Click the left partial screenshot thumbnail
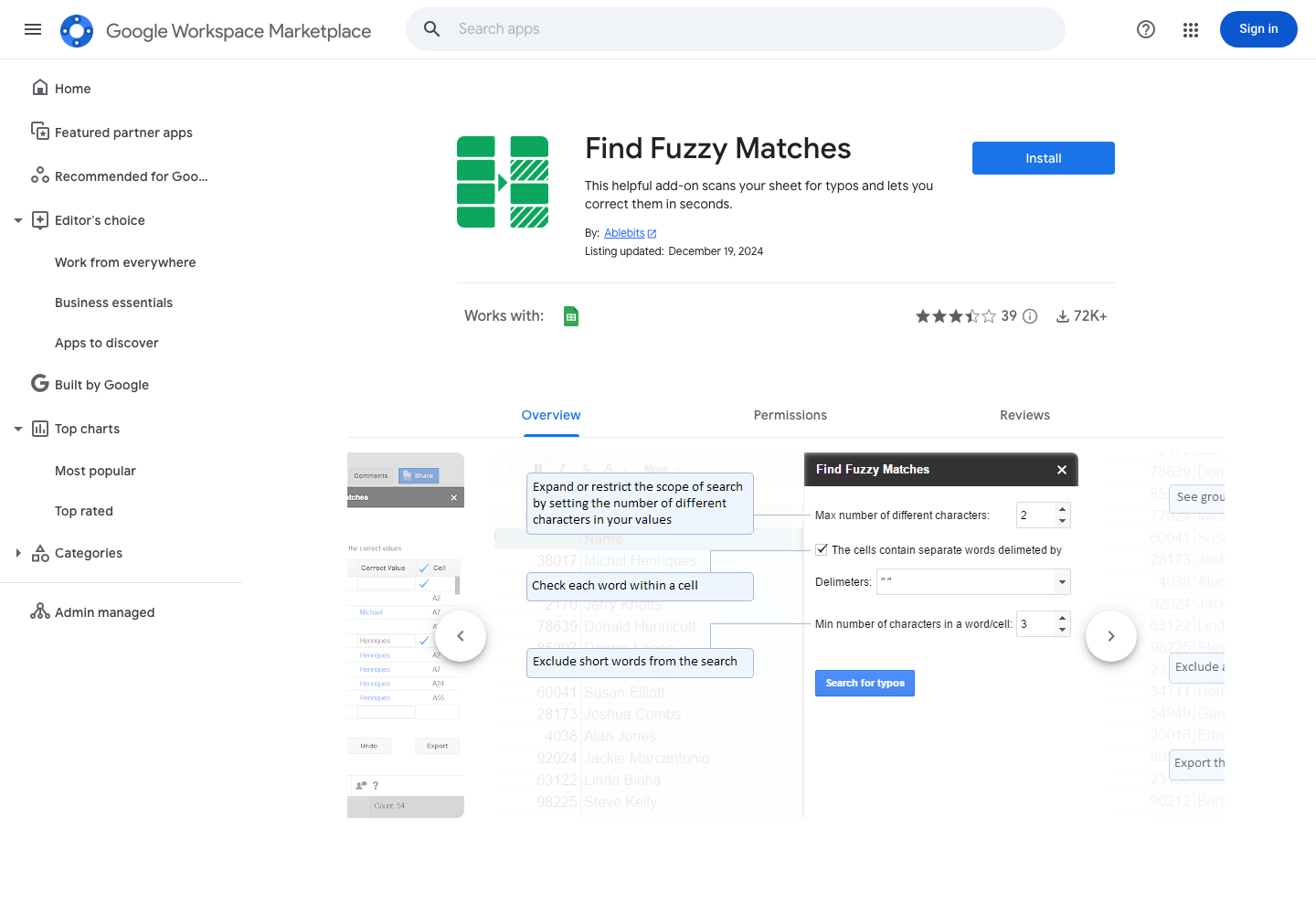Image resolution: width=1316 pixels, height=914 pixels. click(x=406, y=635)
